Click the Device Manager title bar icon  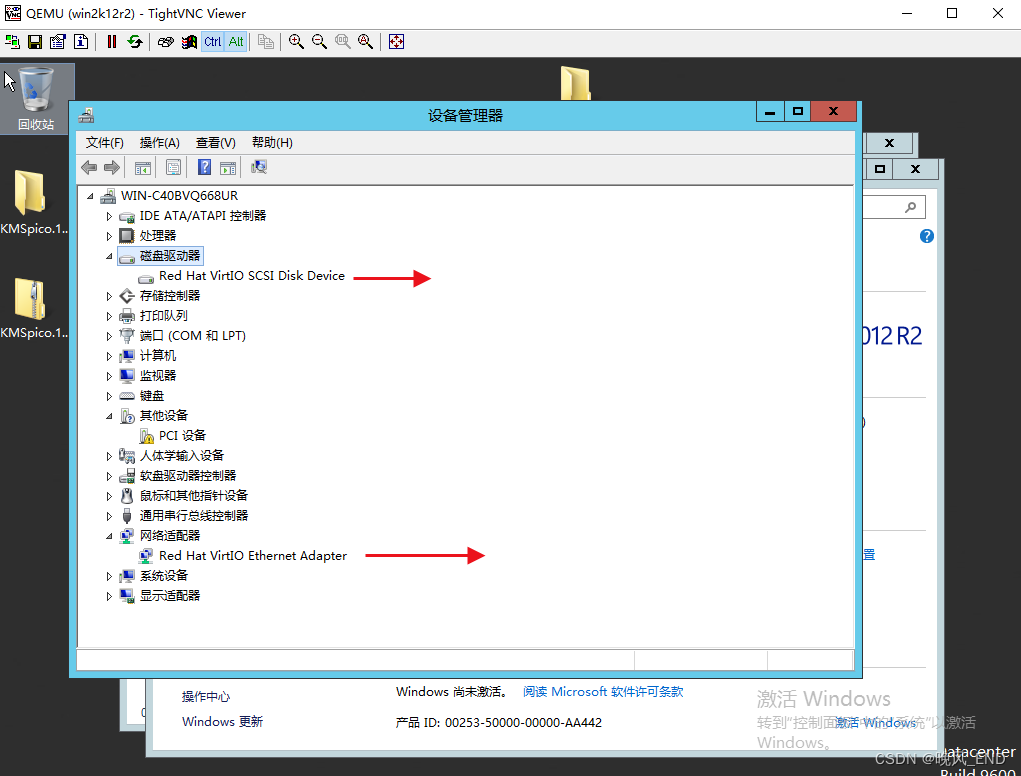point(87,116)
